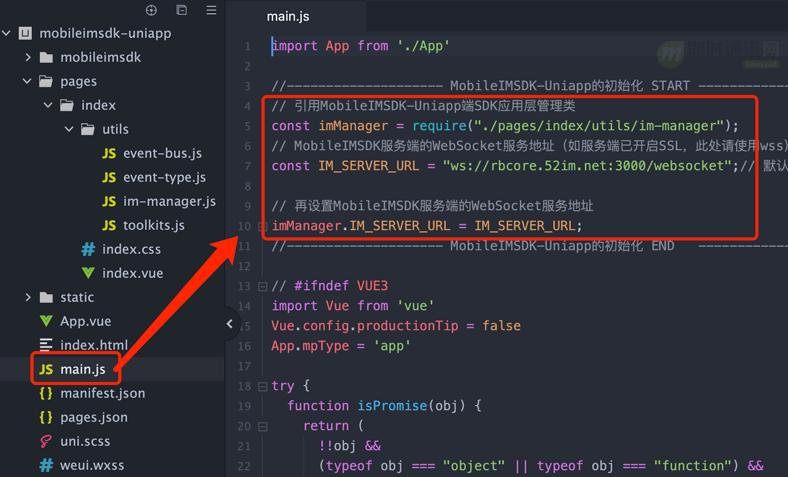Expand the static folder
This screenshot has height=477, width=788.
point(28,297)
